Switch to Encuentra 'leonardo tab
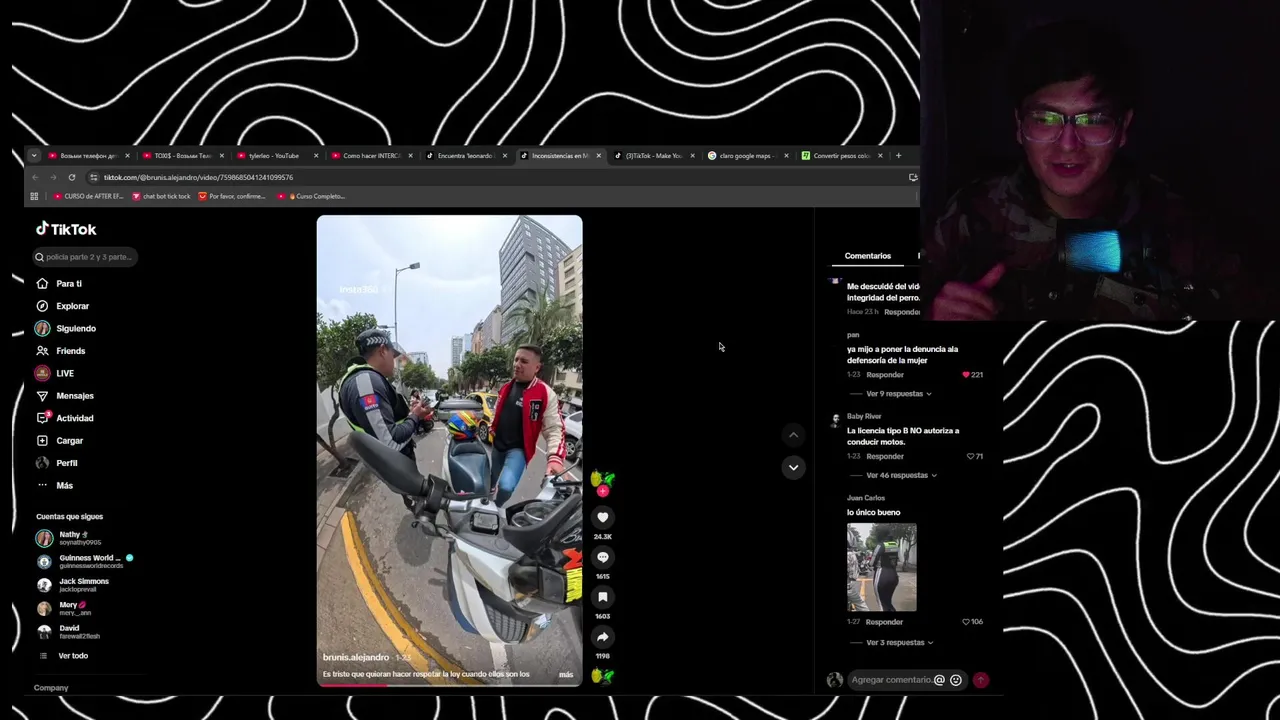The width and height of the screenshot is (1280, 720). 465,155
